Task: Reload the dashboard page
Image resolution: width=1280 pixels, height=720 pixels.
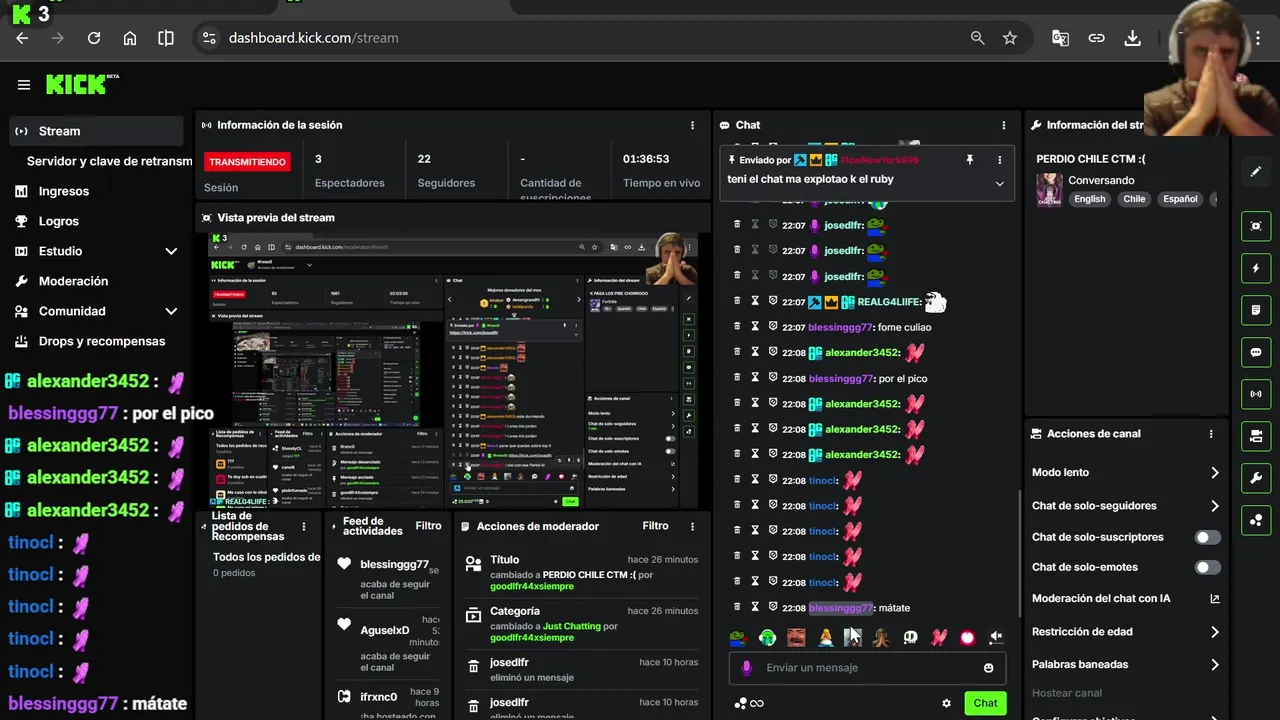Action: point(94,38)
